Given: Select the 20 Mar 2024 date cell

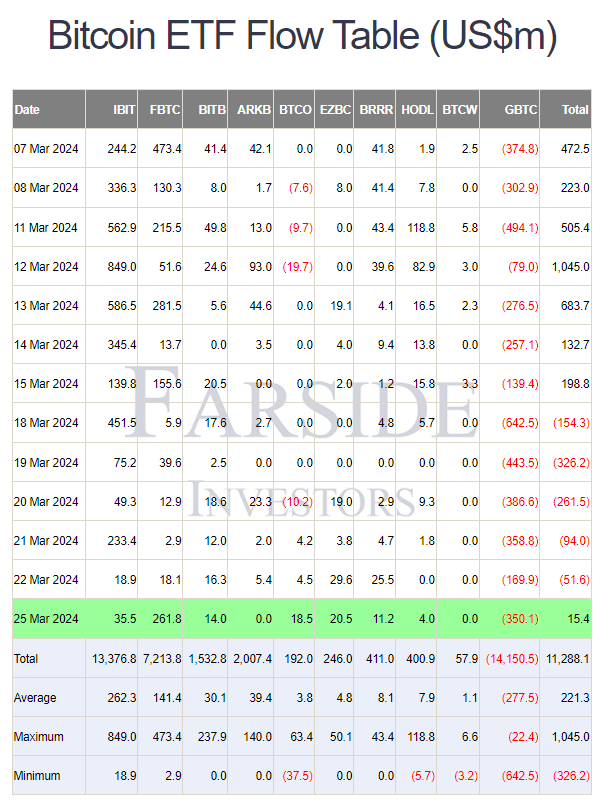Looking at the screenshot, I should point(49,501).
